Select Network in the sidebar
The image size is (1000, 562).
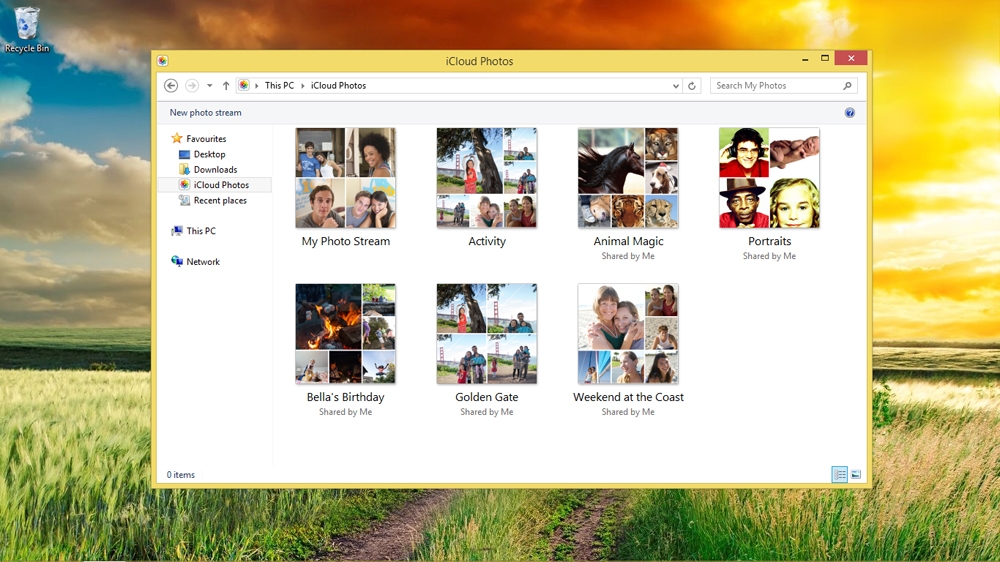pos(203,262)
